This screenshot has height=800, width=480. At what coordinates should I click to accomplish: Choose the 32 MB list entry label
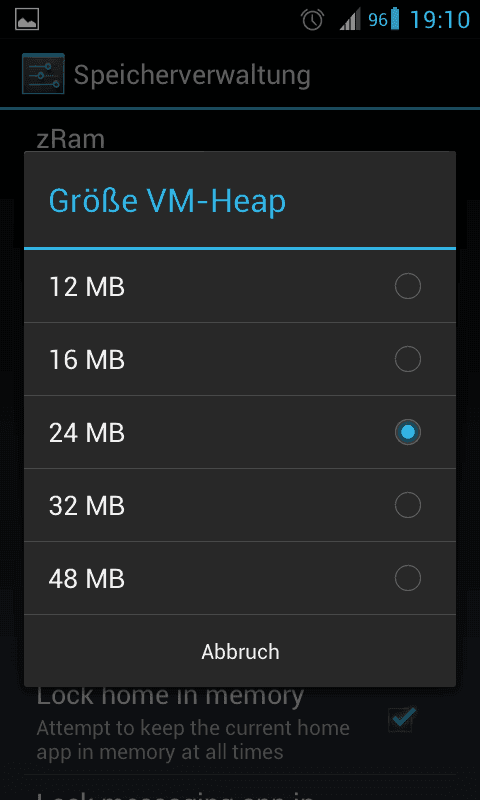[87, 506]
